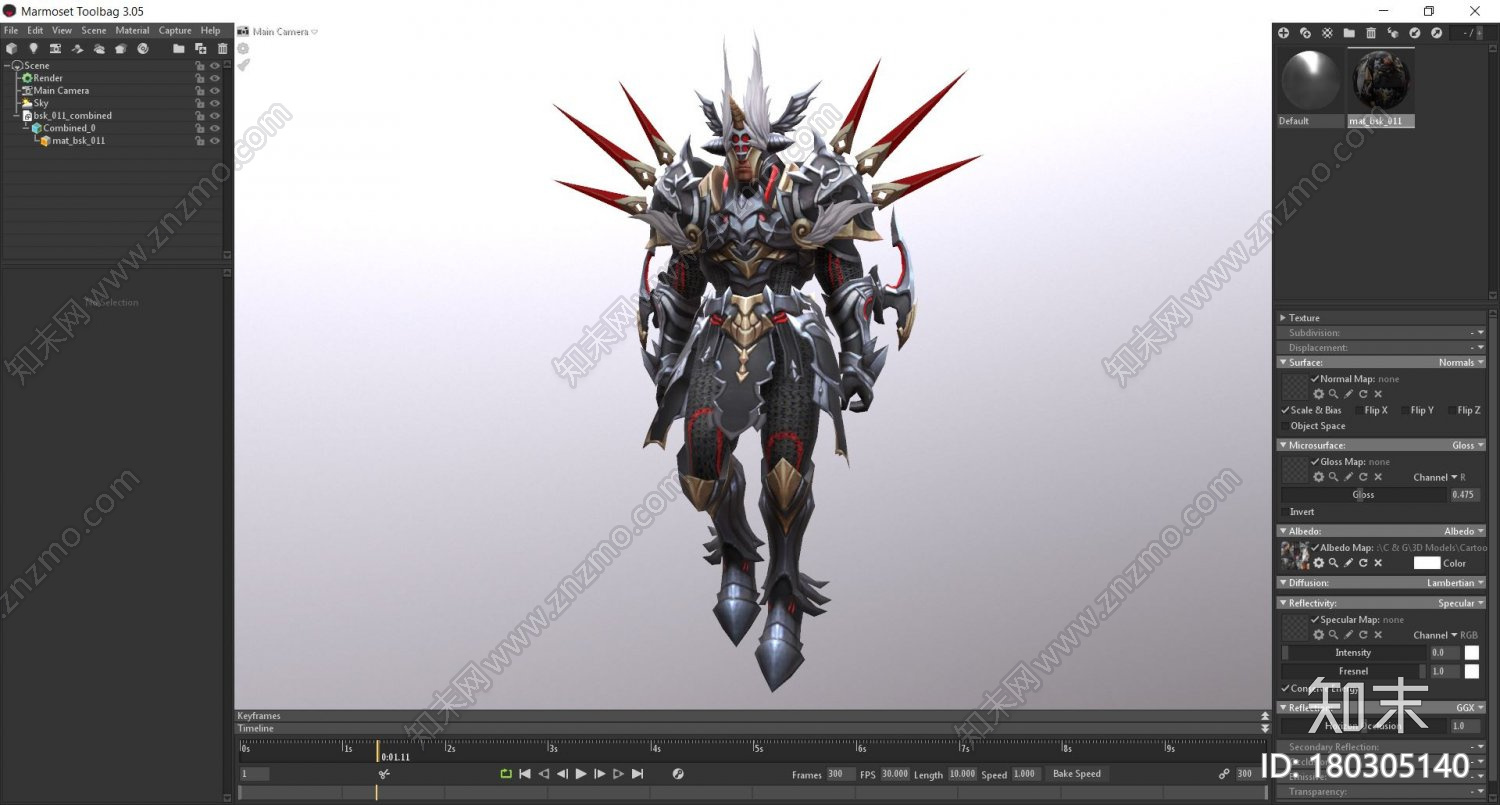Change the Diffusion Lambertian dropdown
The width and height of the screenshot is (1500, 805).
[1455, 583]
